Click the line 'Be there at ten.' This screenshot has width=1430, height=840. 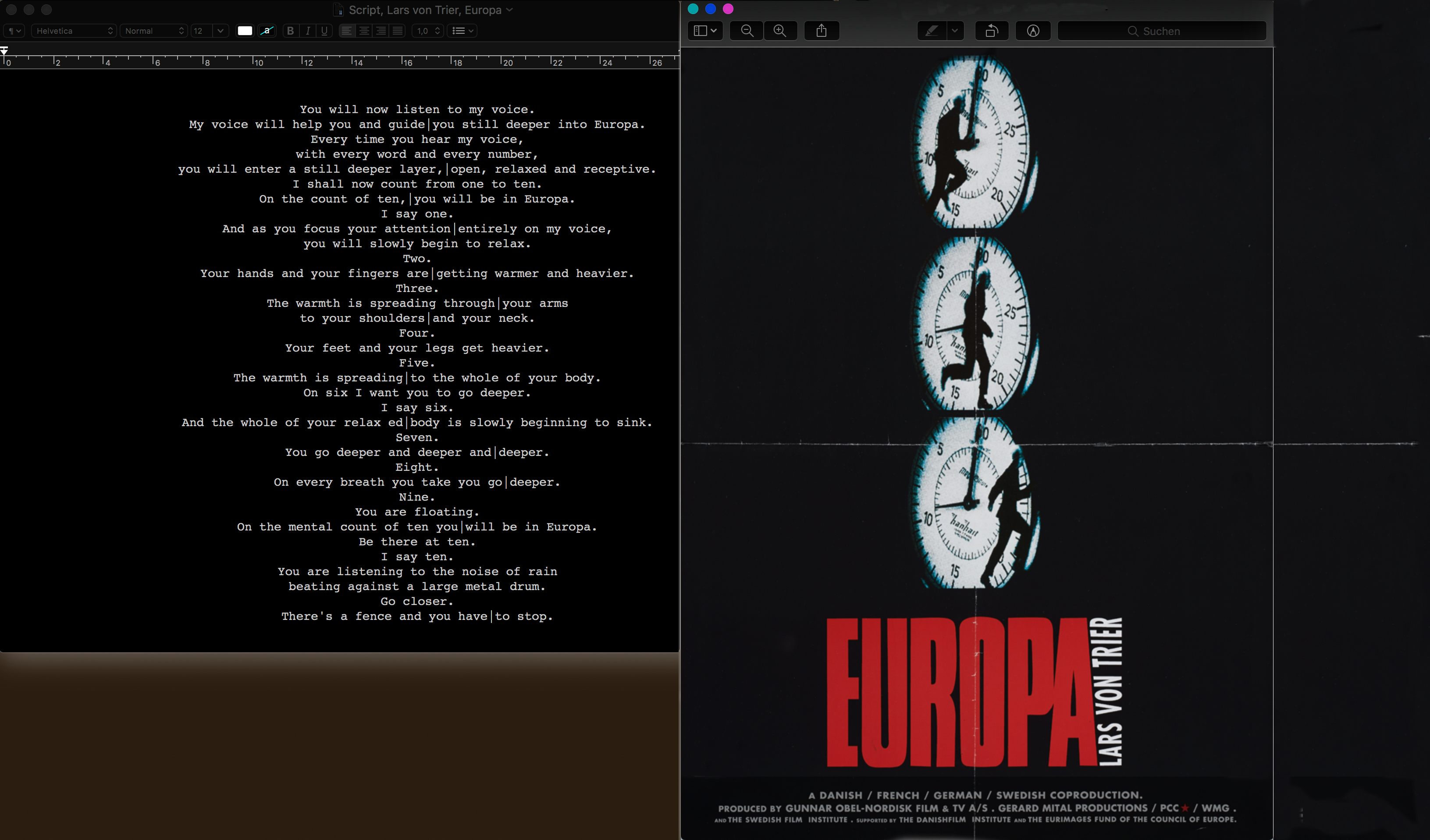coord(417,542)
